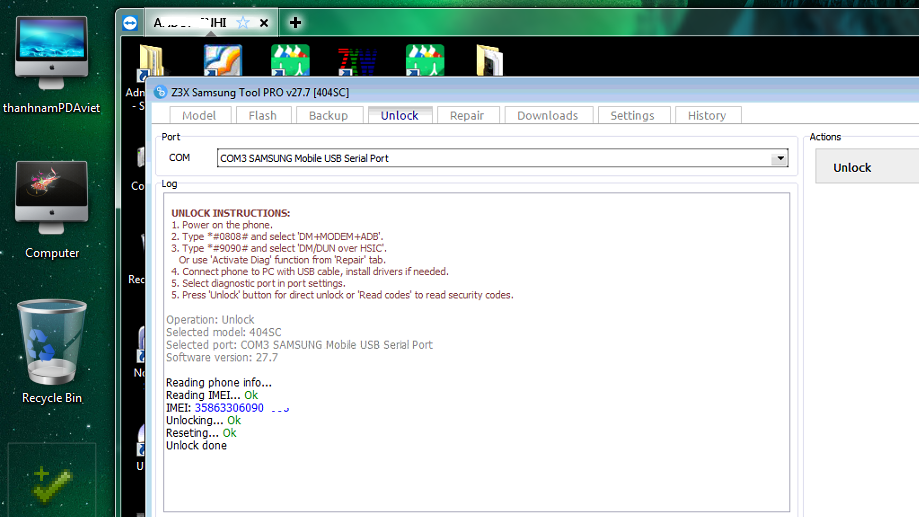The image size is (919, 517).
Task: Open the Recycle Bin icon
Action: coord(52,352)
